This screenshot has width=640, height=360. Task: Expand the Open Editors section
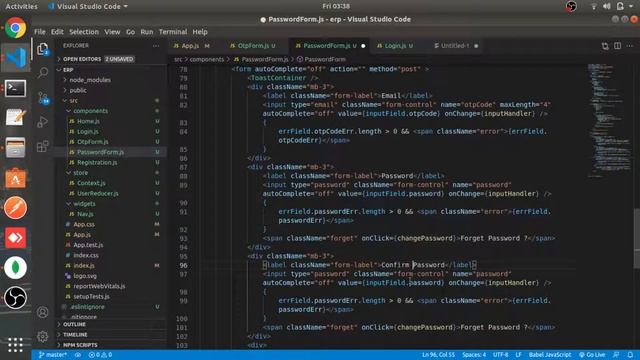111,59
